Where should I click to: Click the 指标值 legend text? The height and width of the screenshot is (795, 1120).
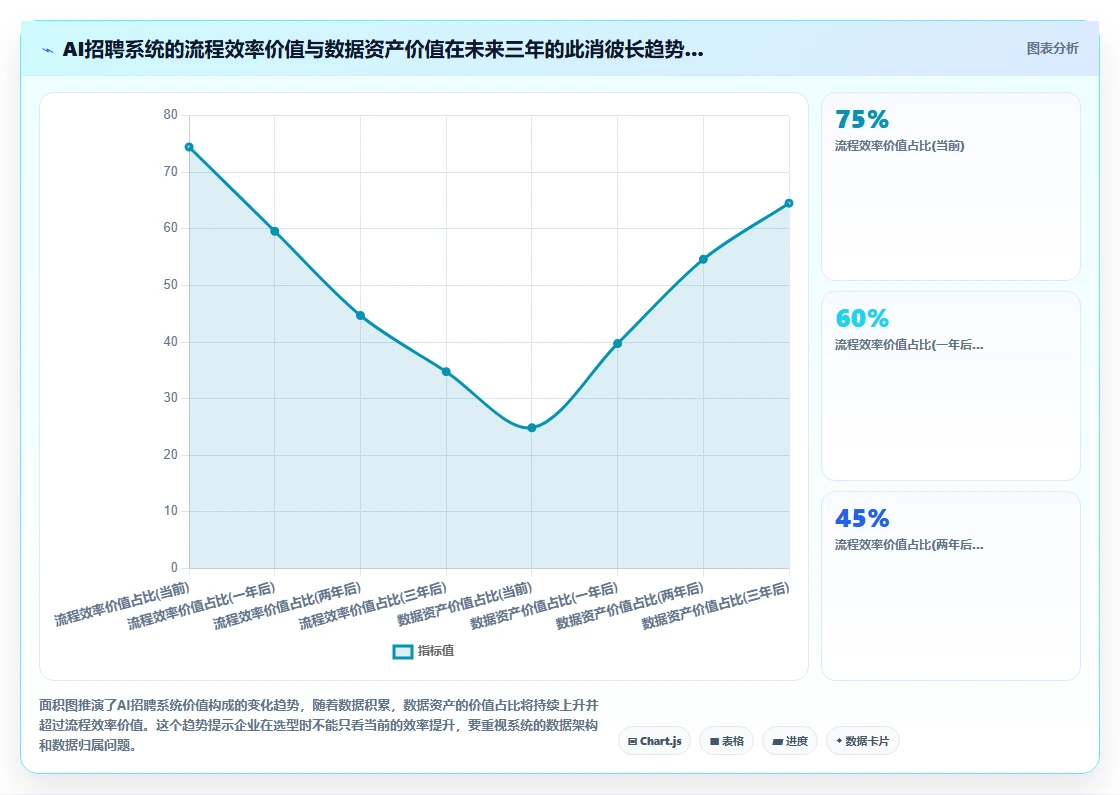tap(436, 651)
